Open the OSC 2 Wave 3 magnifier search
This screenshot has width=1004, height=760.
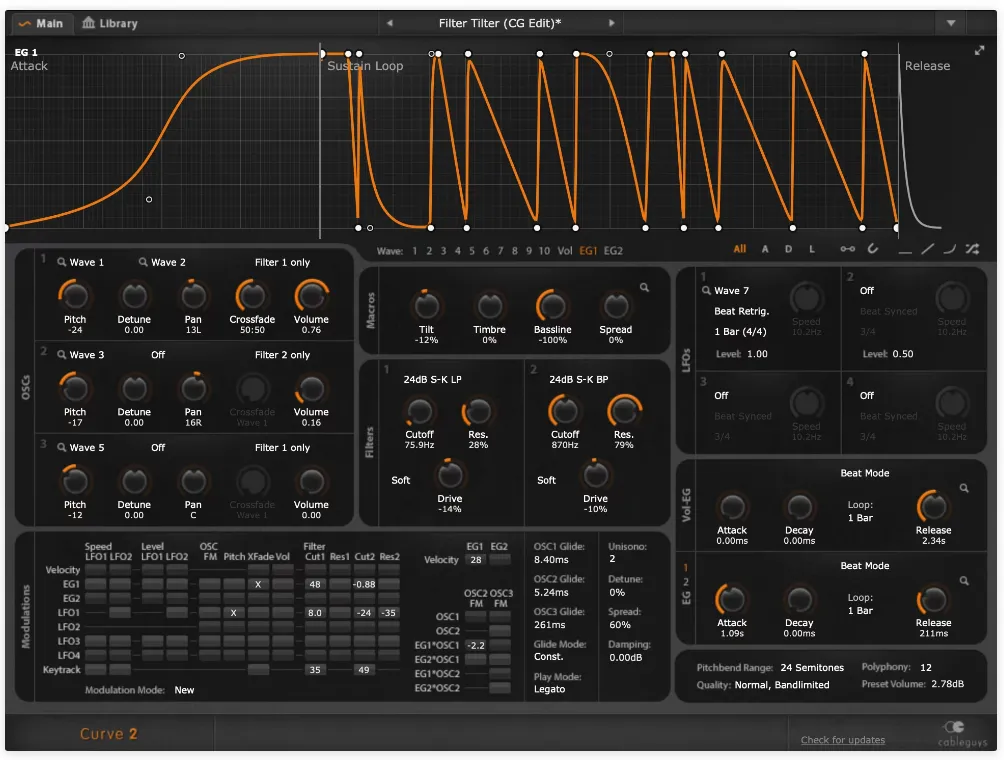tap(61, 355)
